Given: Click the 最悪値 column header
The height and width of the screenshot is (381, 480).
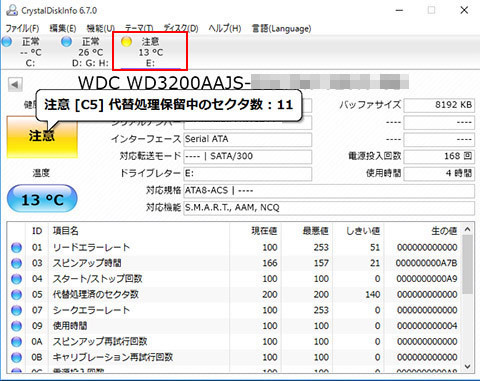Looking at the screenshot, I should click(307, 231).
